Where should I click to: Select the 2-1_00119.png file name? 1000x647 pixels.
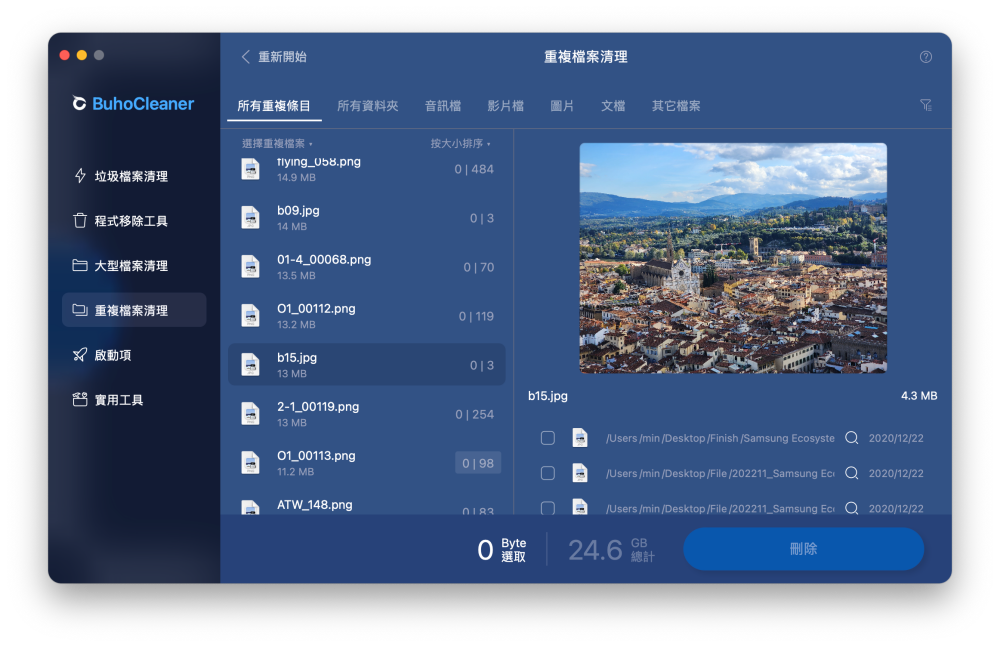pyautogui.click(x=318, y=407)
